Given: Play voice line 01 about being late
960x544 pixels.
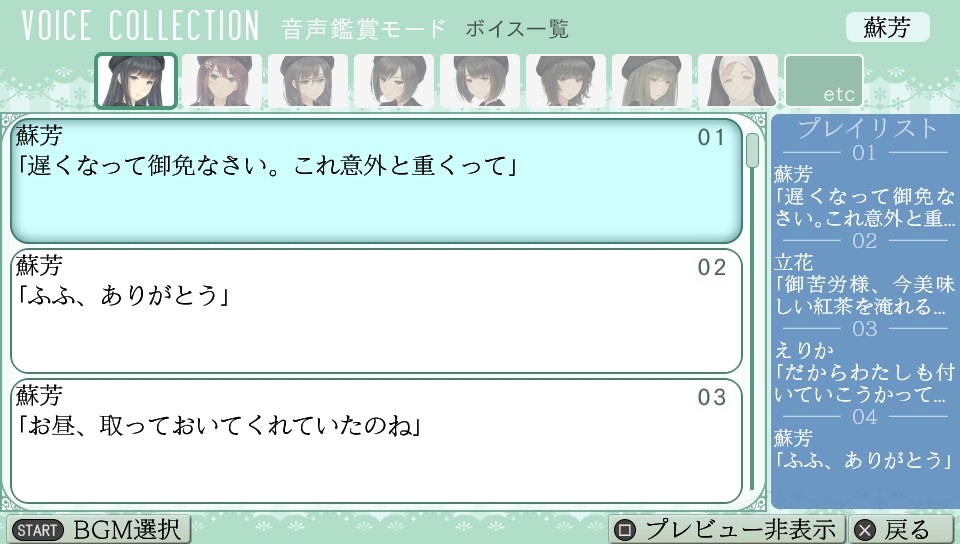Looking at the screenshot, I should click(377, 181).
